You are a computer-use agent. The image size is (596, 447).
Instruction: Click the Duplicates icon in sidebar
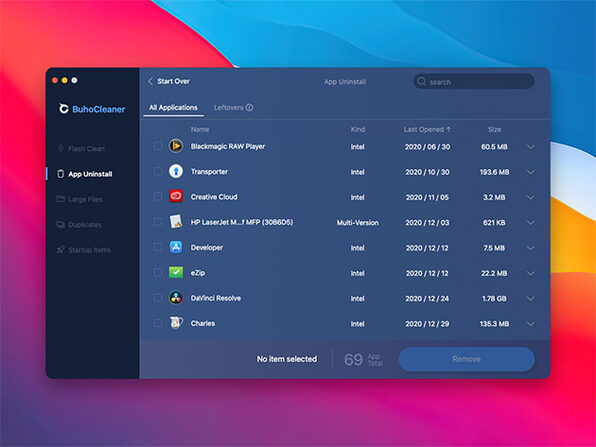tap(60, 224)
